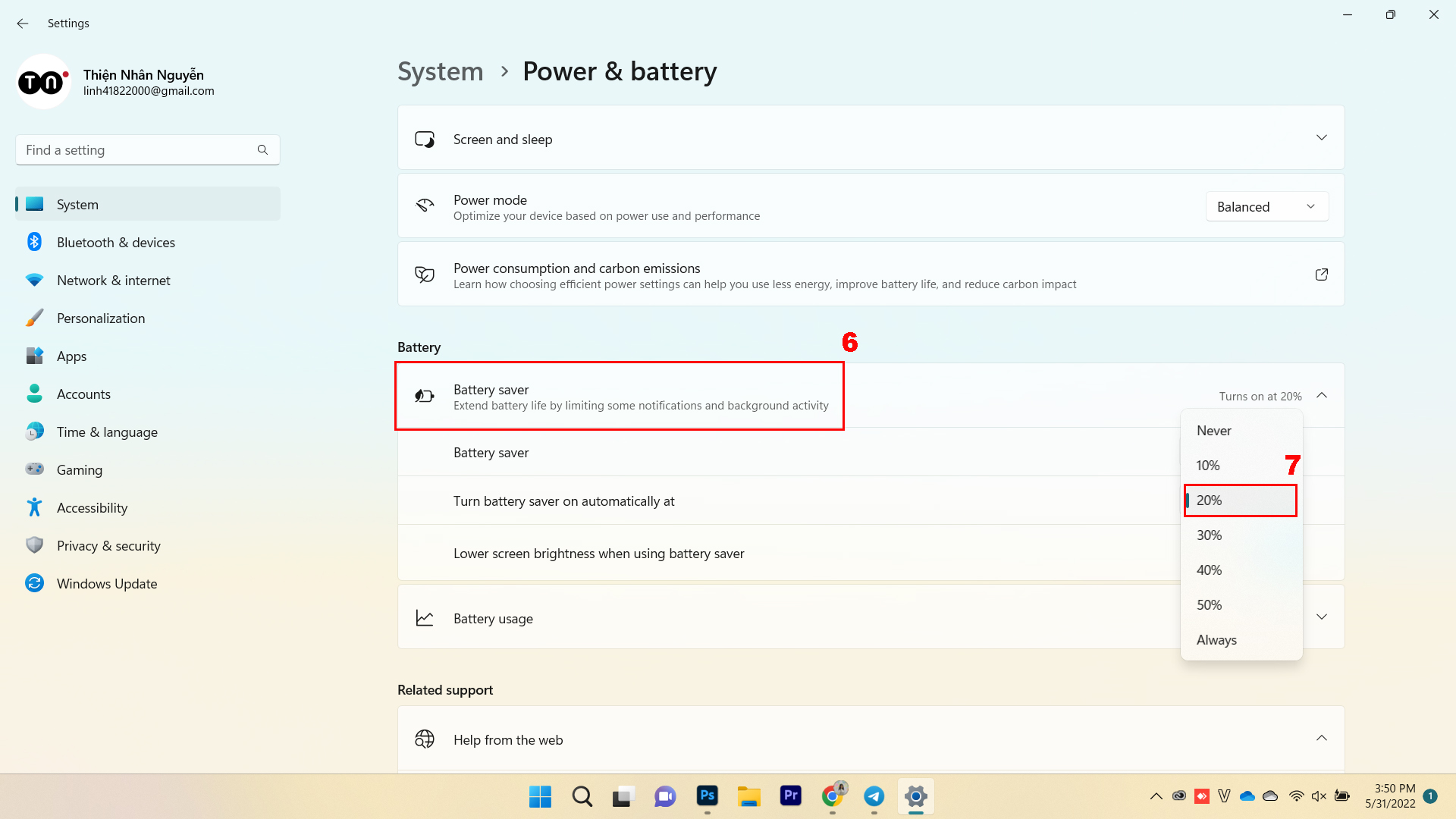Click the Find a setting search box
The height and width of the screenshot is (819, 1456).
tap(136, 150)
